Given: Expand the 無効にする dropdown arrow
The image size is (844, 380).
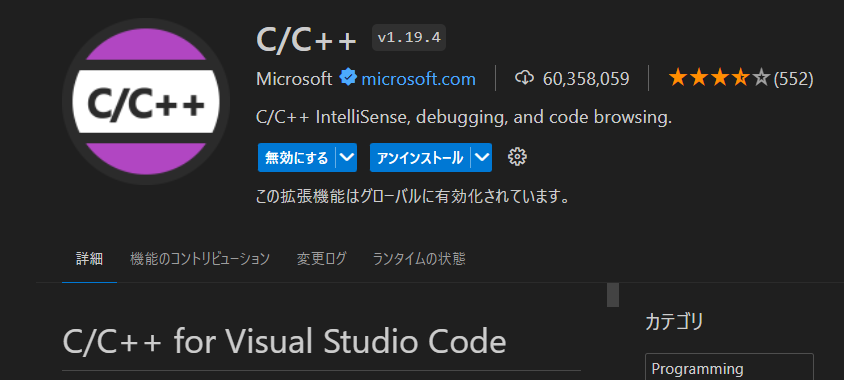Looking at the screenshot, I should 347,158.
